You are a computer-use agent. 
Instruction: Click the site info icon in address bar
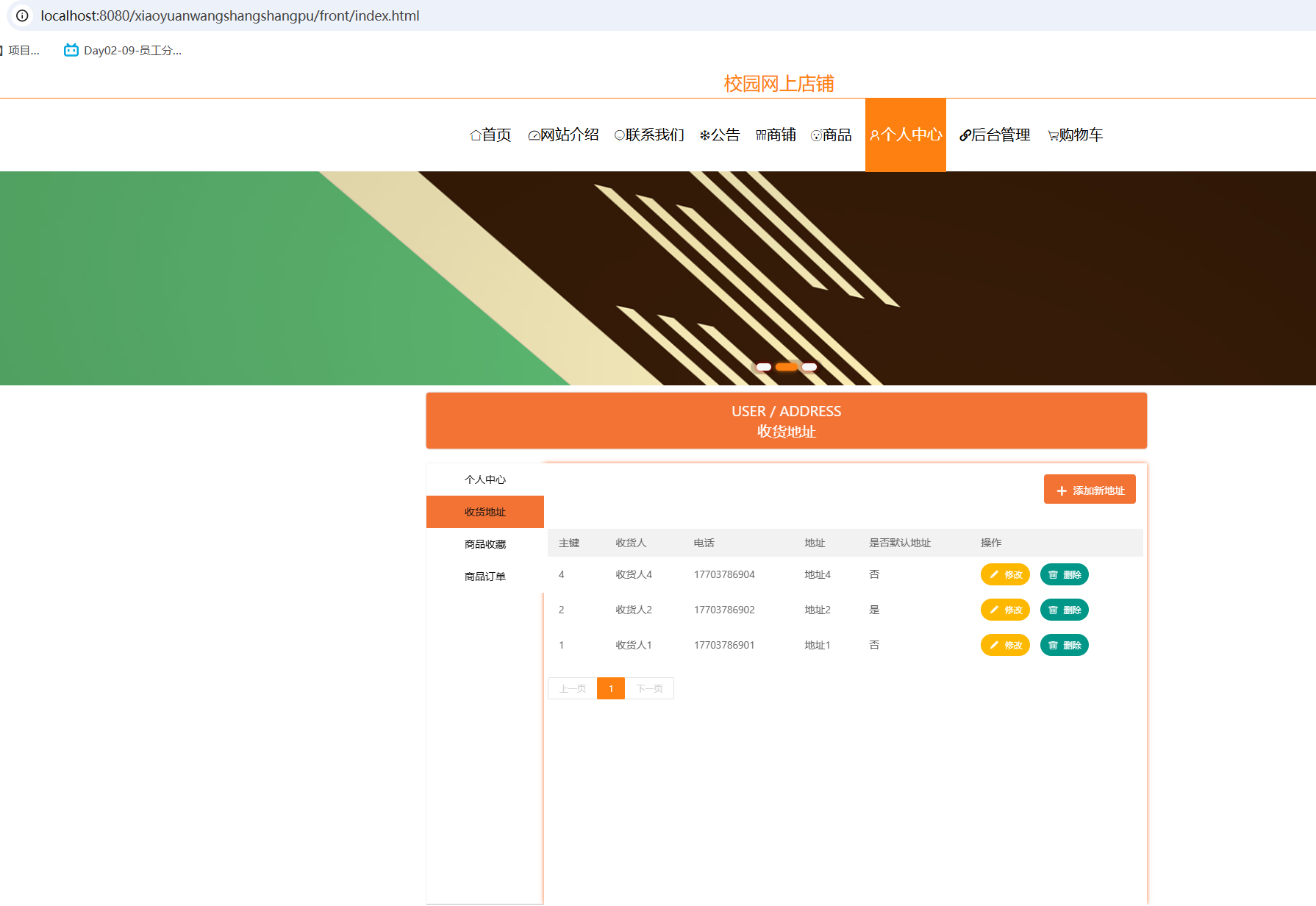click(23, 15)
